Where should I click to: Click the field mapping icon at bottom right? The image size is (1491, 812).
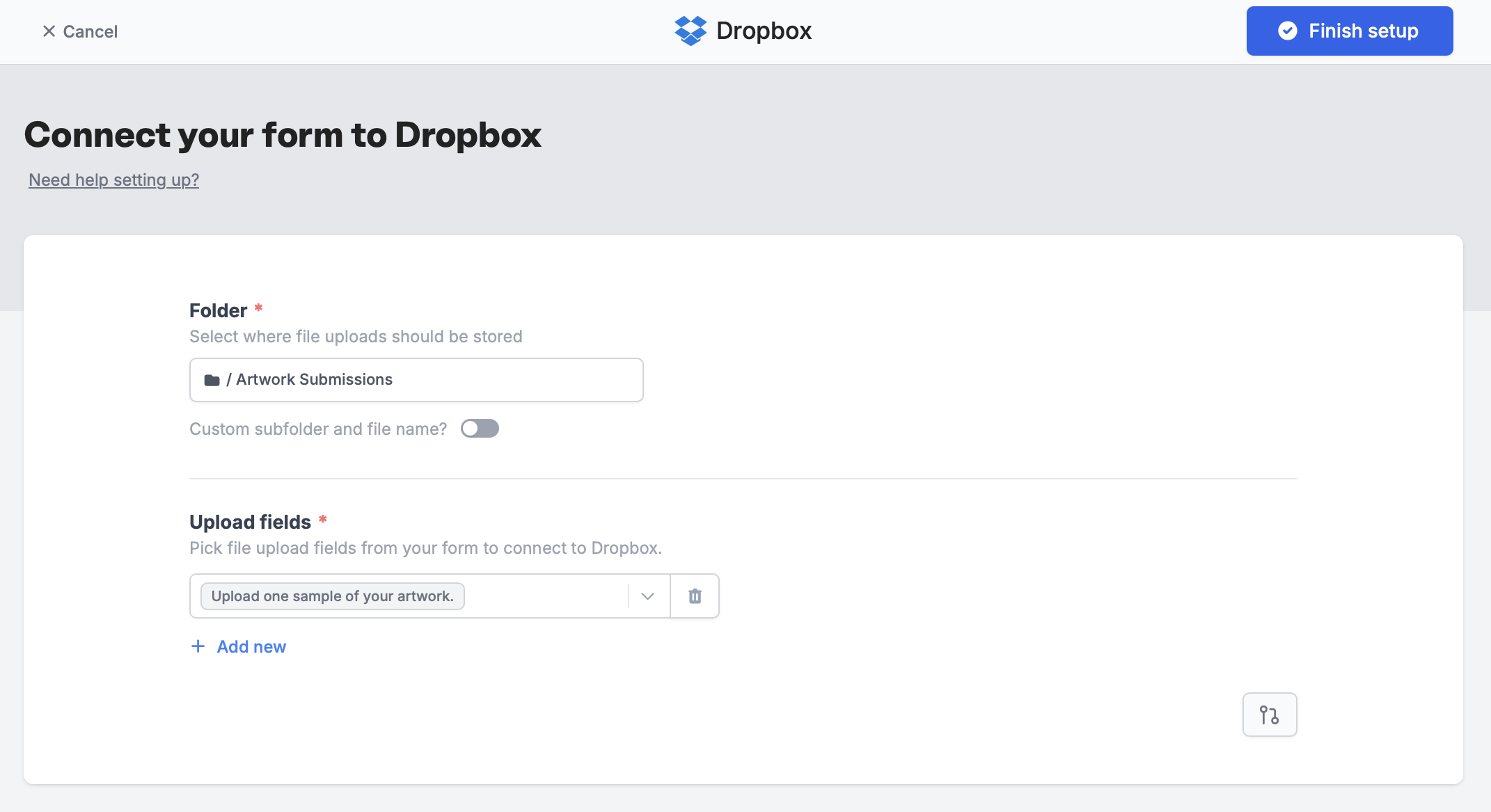[1270, 715]
